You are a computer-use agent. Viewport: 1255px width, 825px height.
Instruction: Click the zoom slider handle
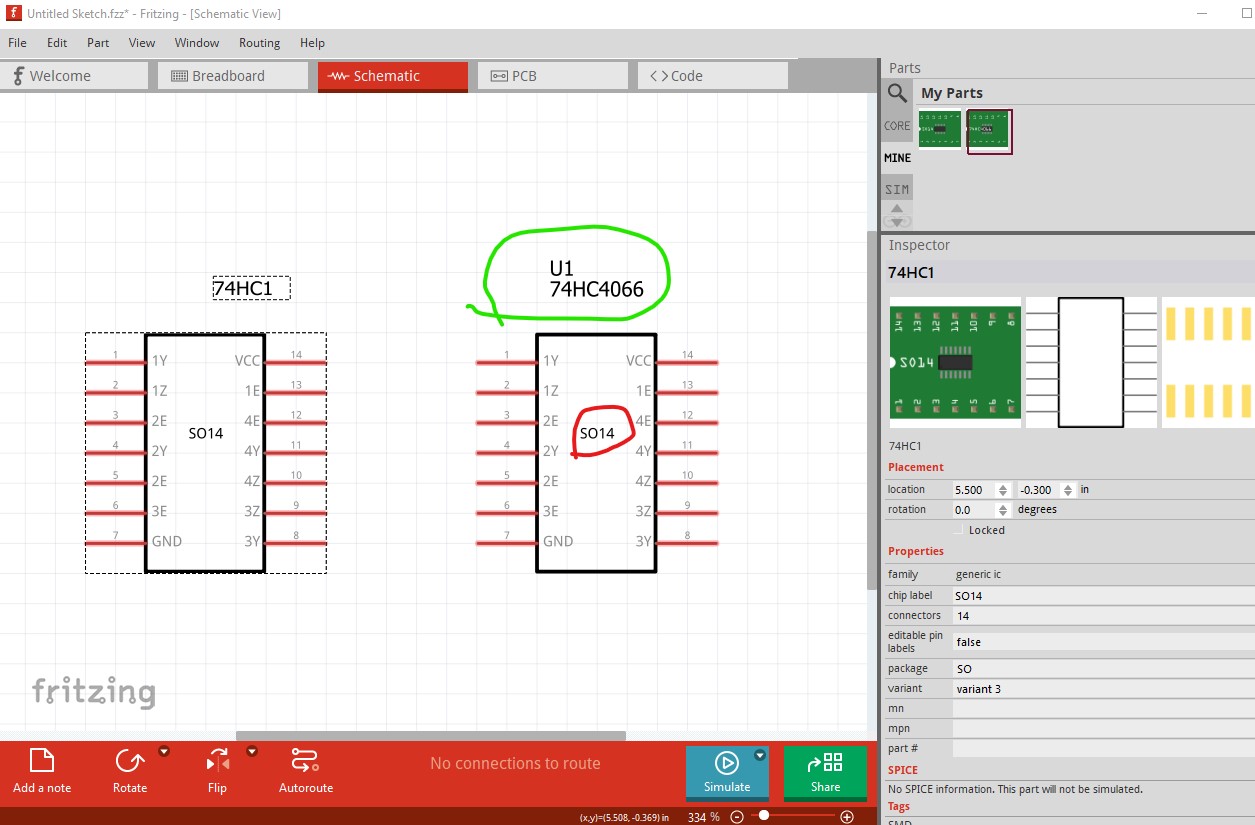[x=764, y=816]
